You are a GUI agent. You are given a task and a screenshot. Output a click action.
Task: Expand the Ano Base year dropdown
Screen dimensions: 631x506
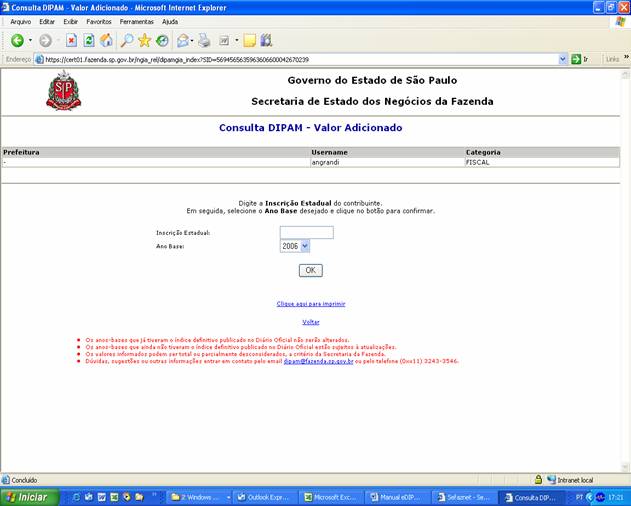coord(304,246)
